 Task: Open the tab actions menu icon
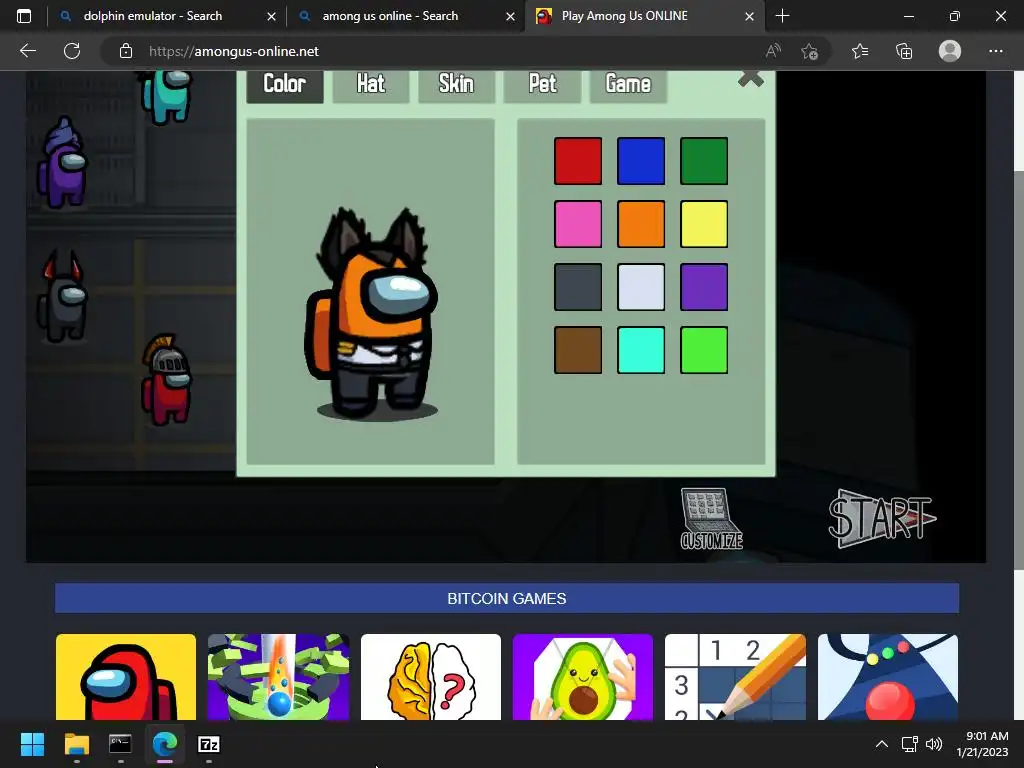click(24, 16)
